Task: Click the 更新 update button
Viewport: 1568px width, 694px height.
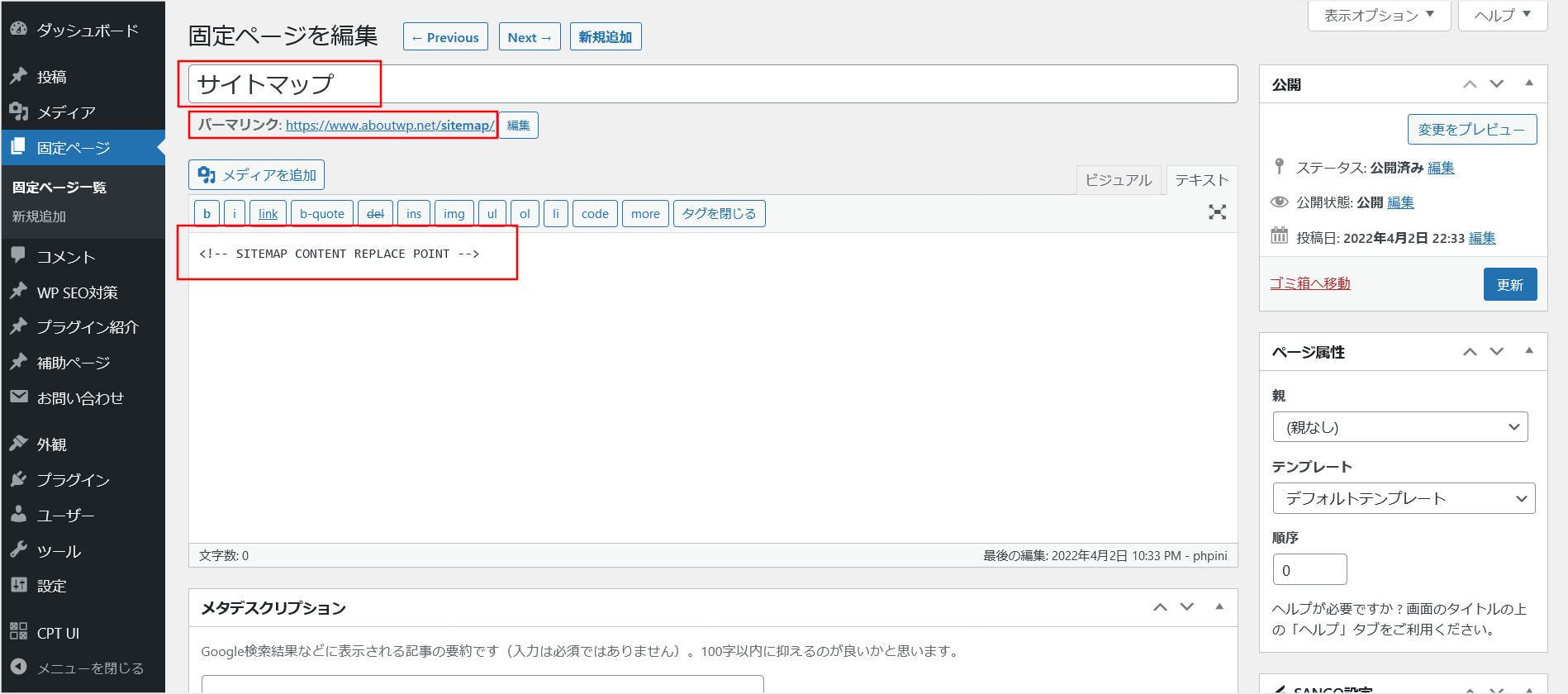Action: tap(1509, 284)
